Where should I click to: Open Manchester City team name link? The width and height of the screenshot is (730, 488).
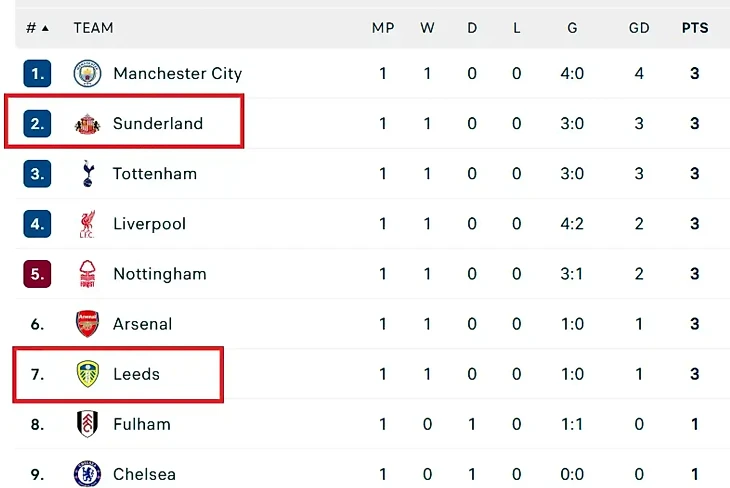click(x=177, y=74)
